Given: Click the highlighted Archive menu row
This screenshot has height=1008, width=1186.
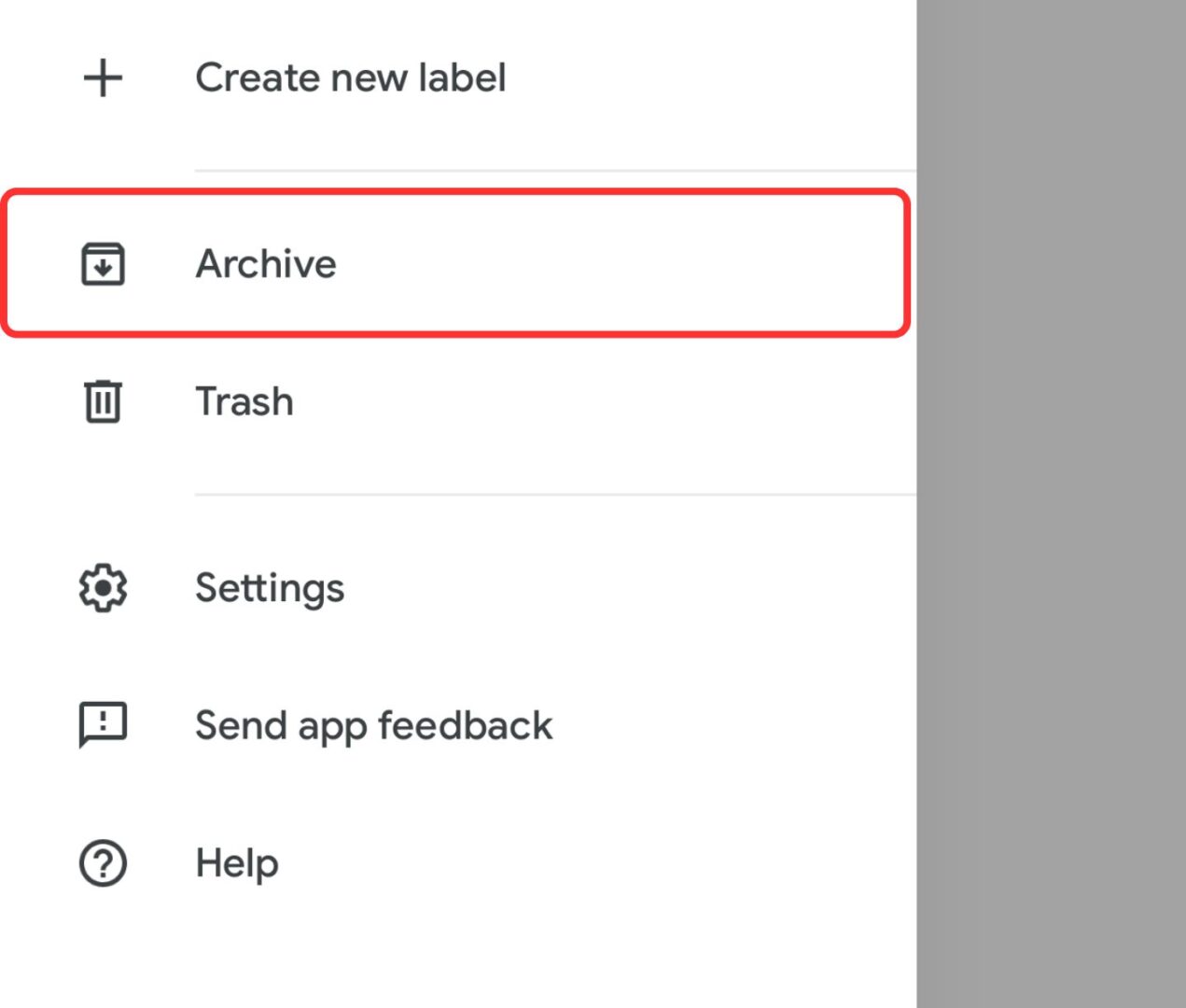Looking at the screenshot, I should pos(457,264).
